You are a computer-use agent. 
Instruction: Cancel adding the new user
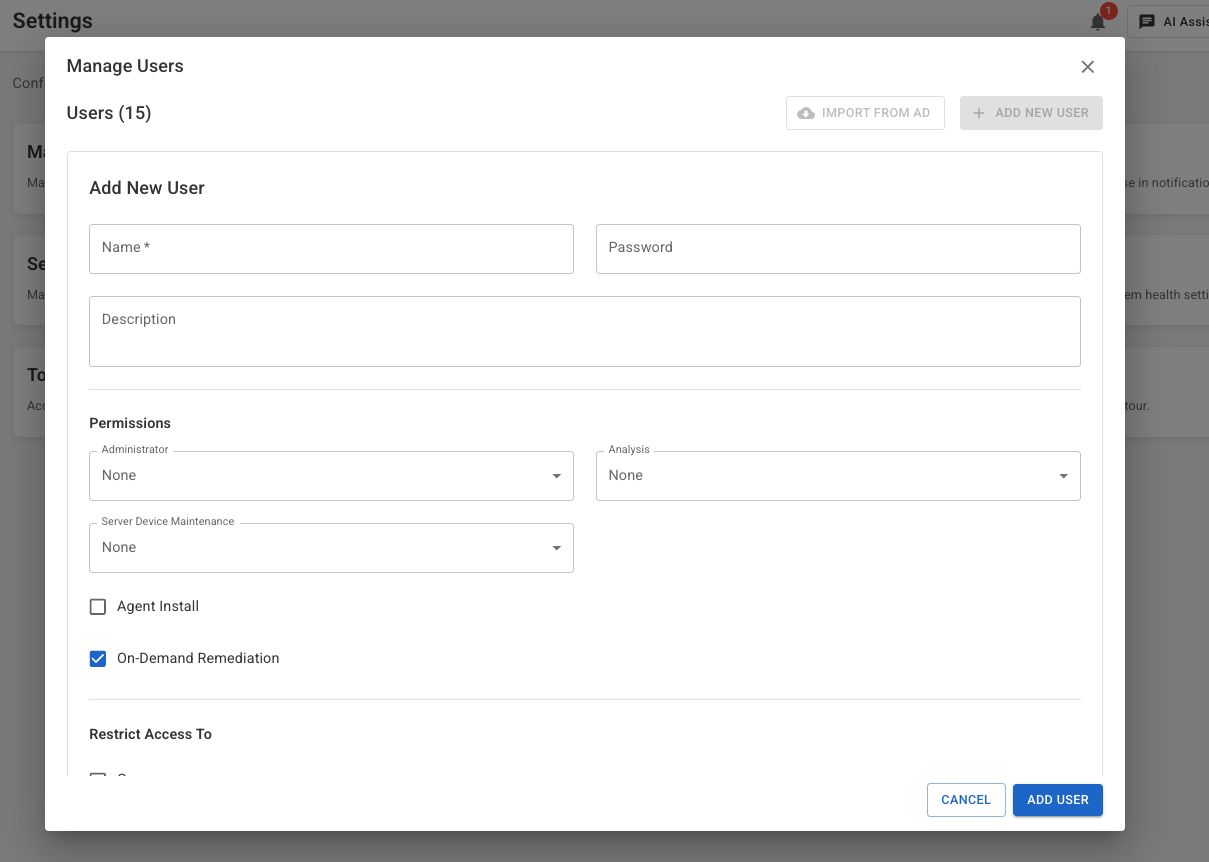(x=966, y=800)
